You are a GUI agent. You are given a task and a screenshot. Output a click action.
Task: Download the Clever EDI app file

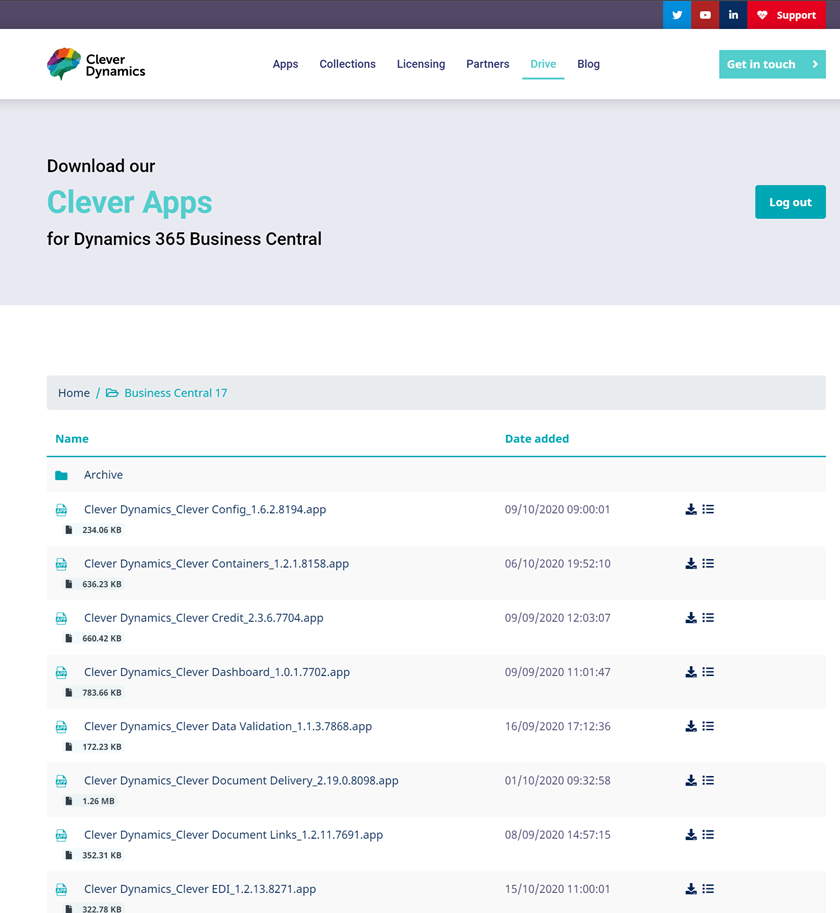pos(691,889)
